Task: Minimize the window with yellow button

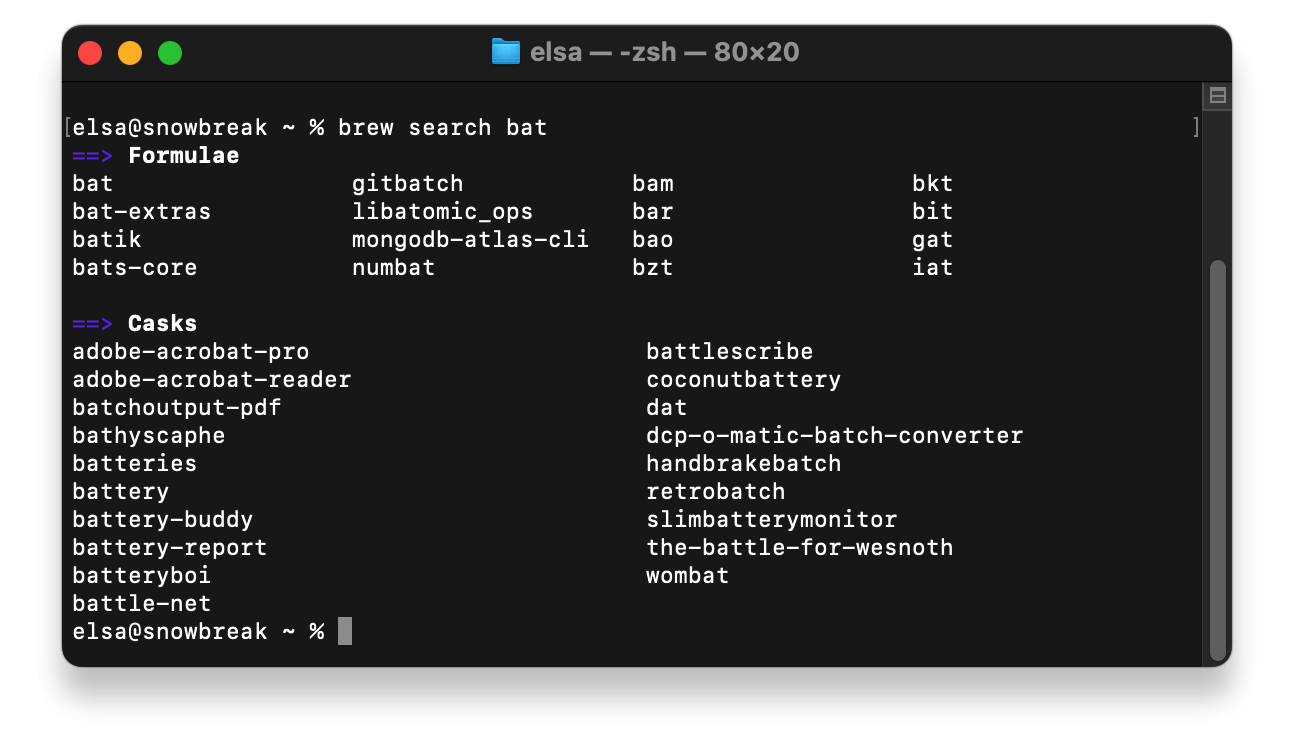Action: [x=130, y=53]
